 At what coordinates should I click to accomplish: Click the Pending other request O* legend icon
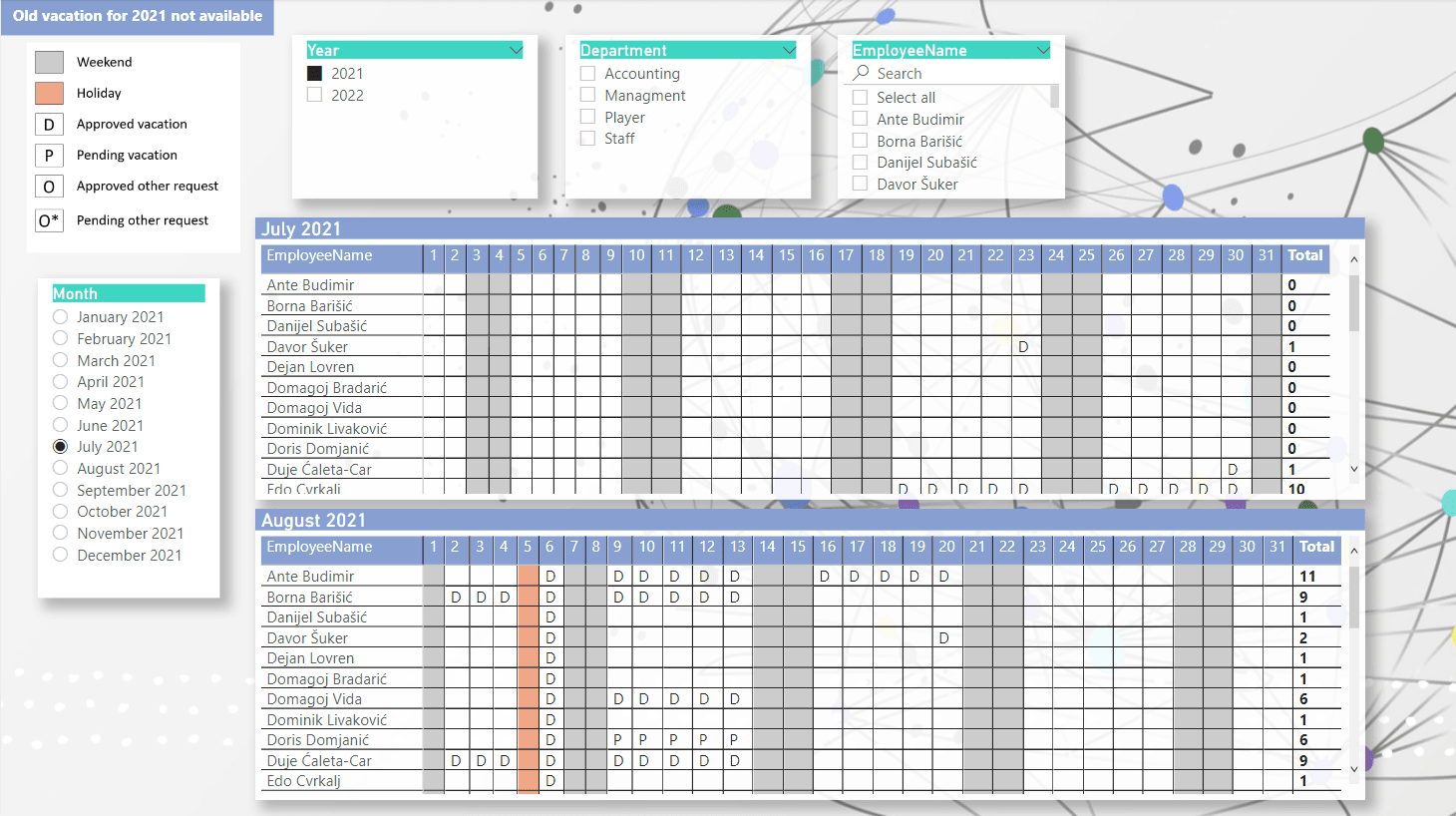pos(49,220)
